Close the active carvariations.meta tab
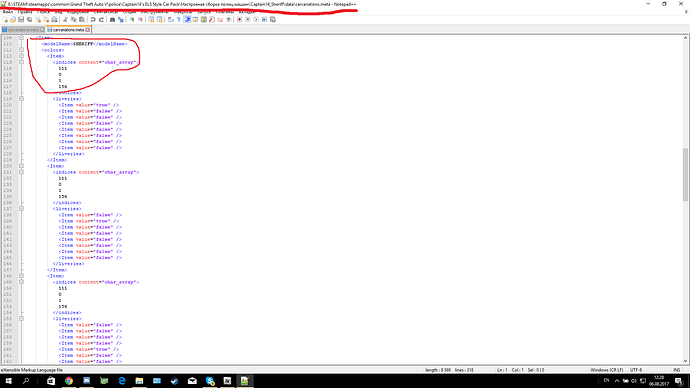Image resolution: width=690 pixels, height=388 pixels. click(88, 30)
